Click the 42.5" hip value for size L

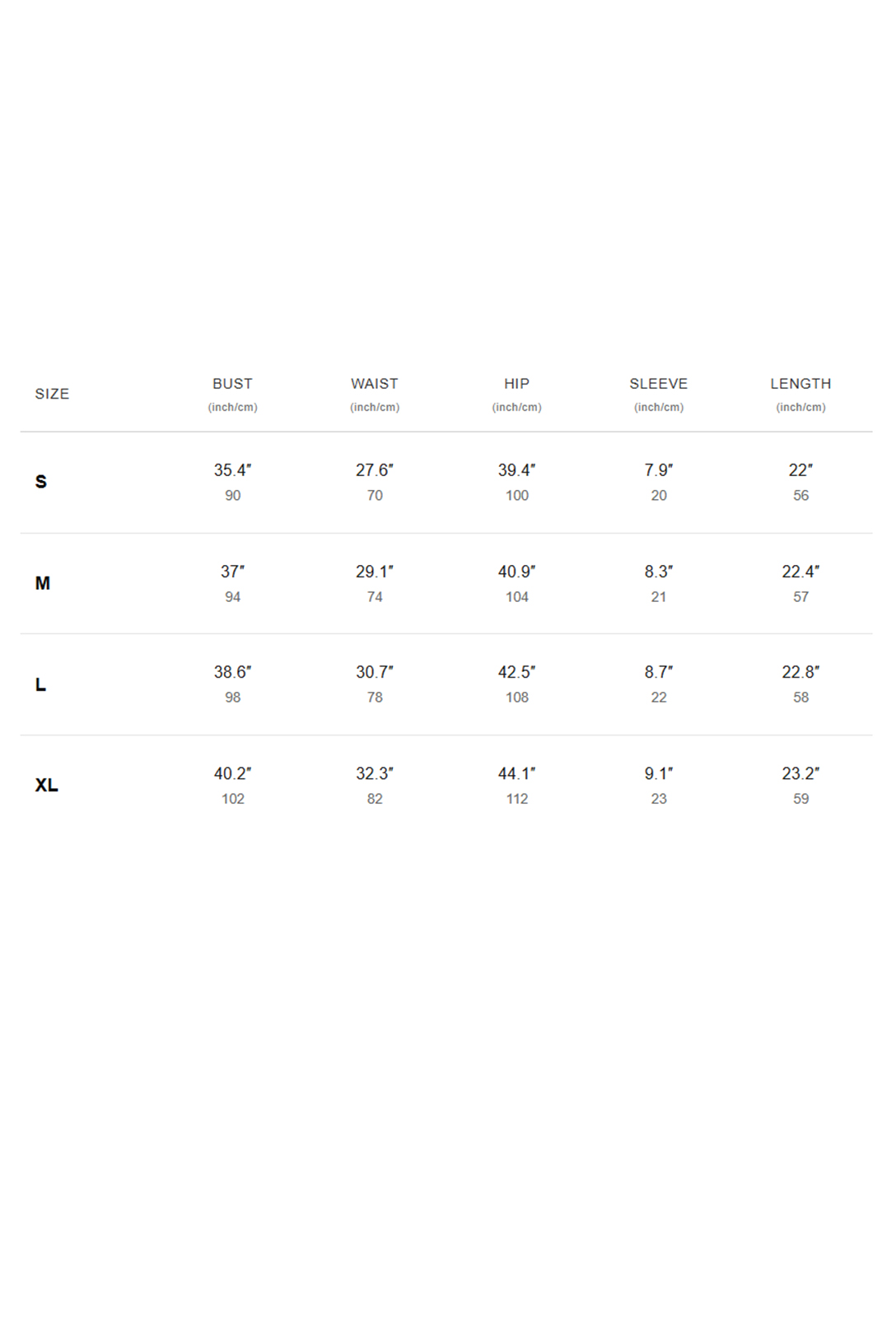(516, 672)
